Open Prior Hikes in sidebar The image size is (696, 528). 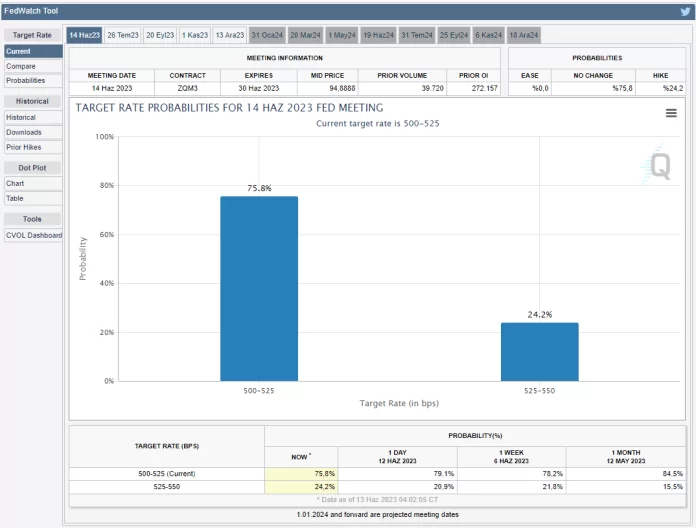pos(24,147)
